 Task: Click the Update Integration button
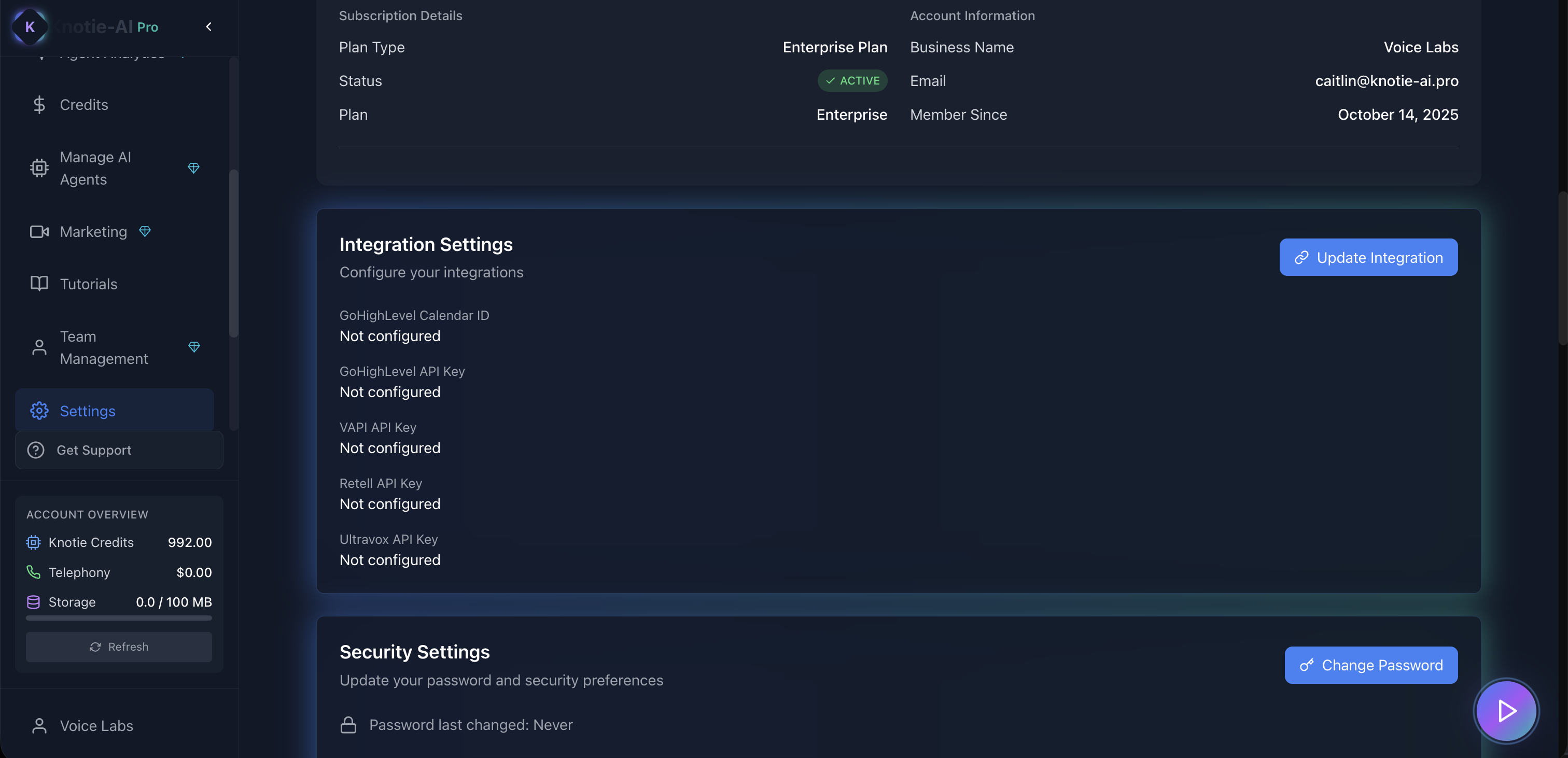[x=1368, y=258]
